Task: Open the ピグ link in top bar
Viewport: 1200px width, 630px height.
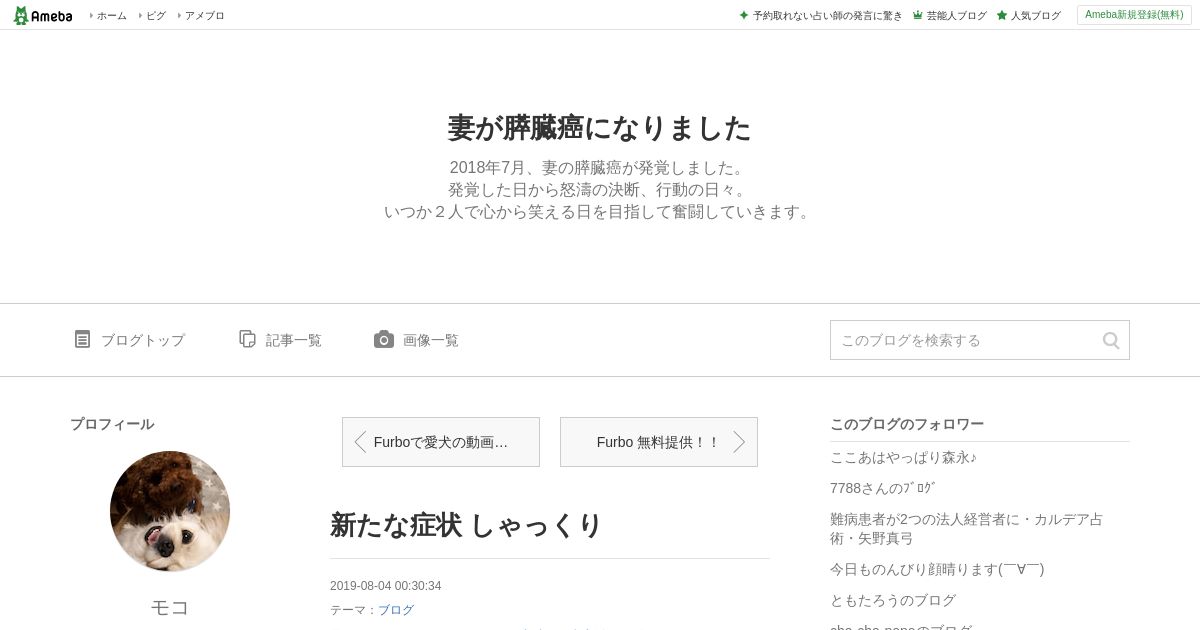Action: coord(156,16)
